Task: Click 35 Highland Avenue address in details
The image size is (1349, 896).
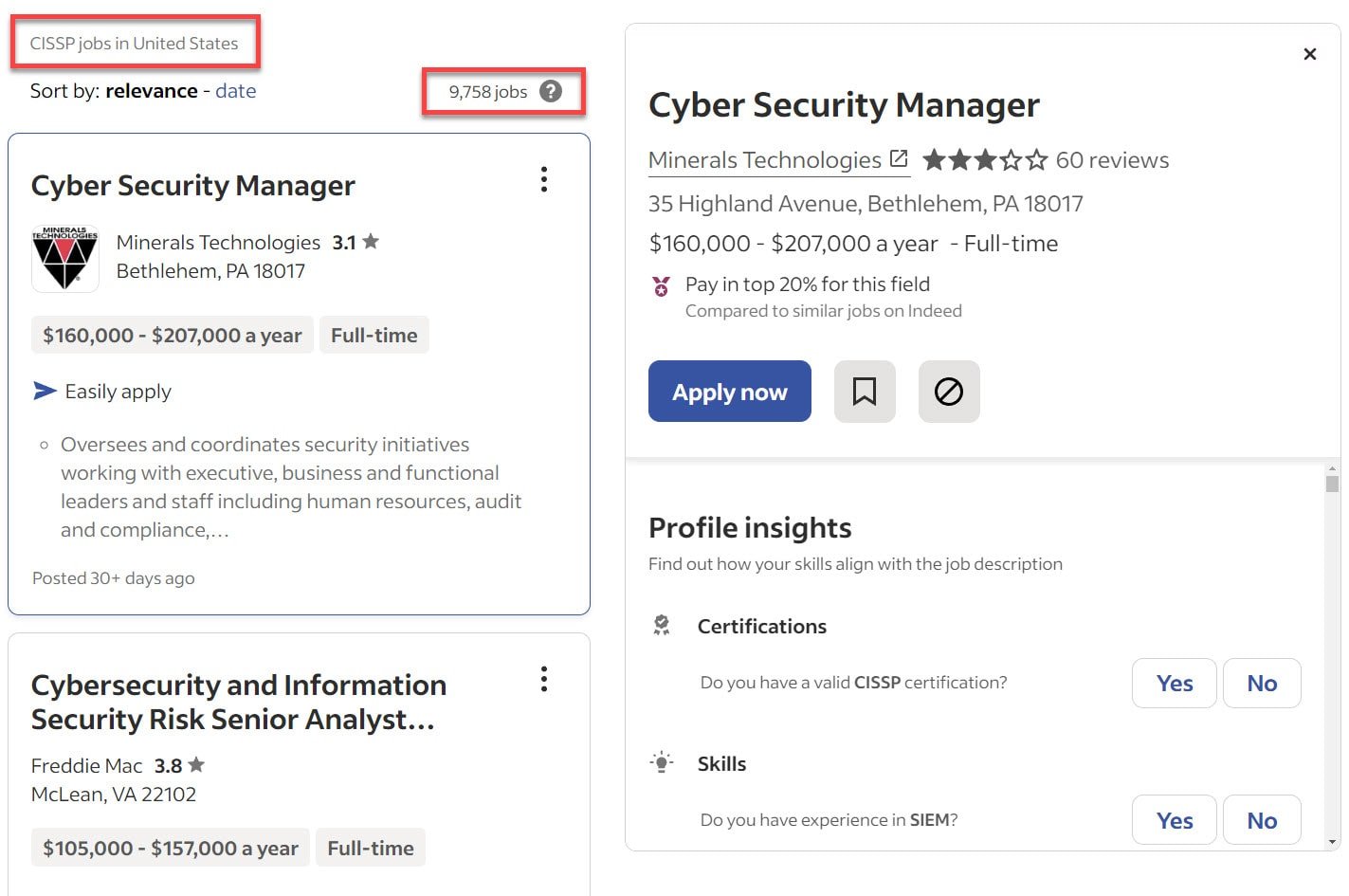Action: (x=866, y=204)
